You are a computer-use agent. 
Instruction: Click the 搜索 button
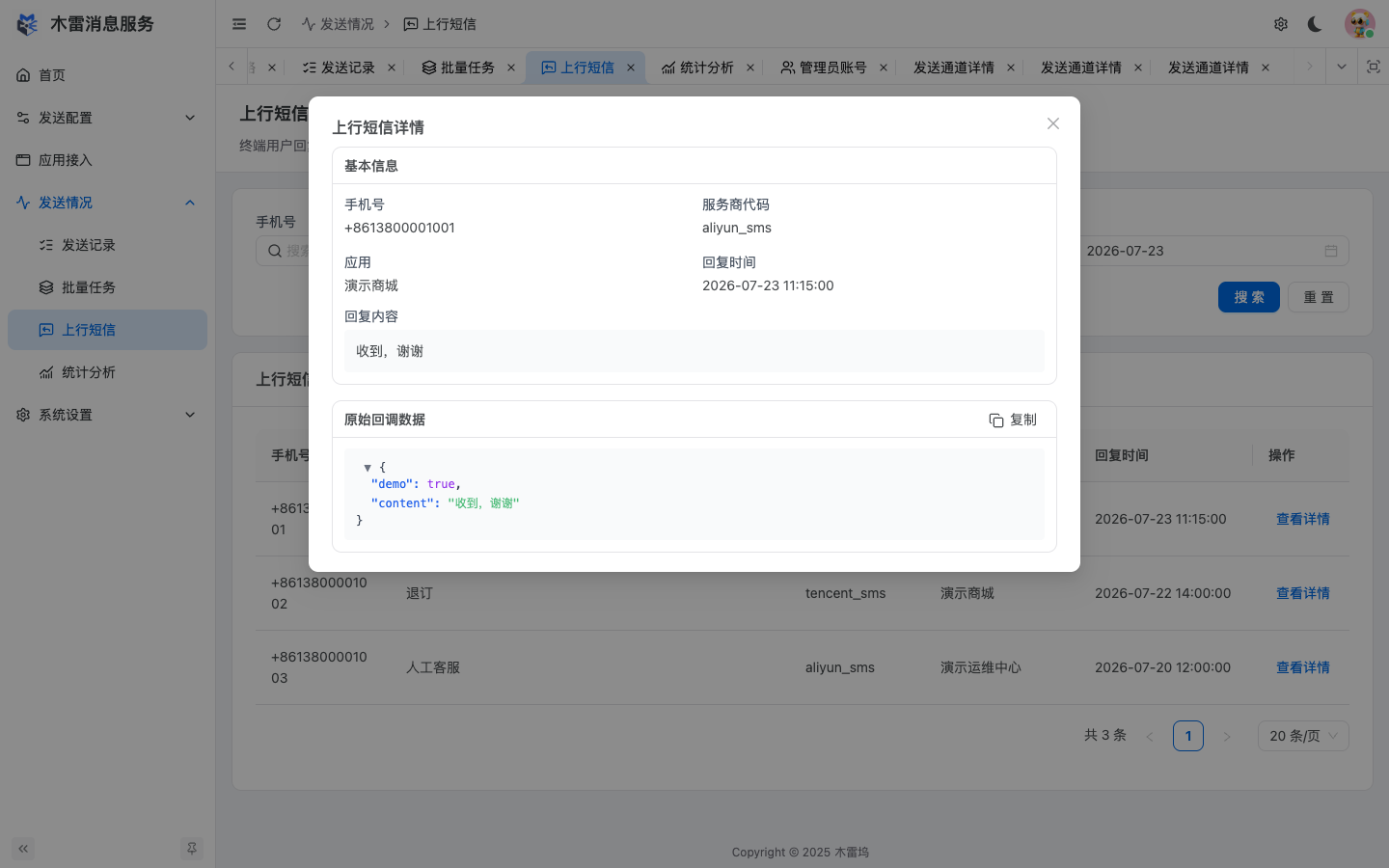pos(1248,297)
